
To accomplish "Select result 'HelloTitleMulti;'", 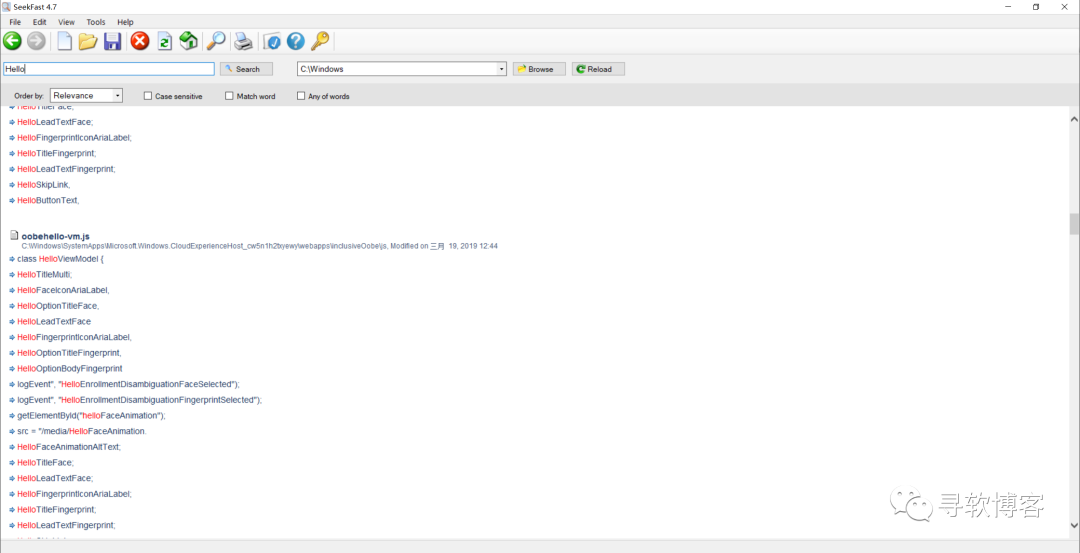I will point(44,274).
